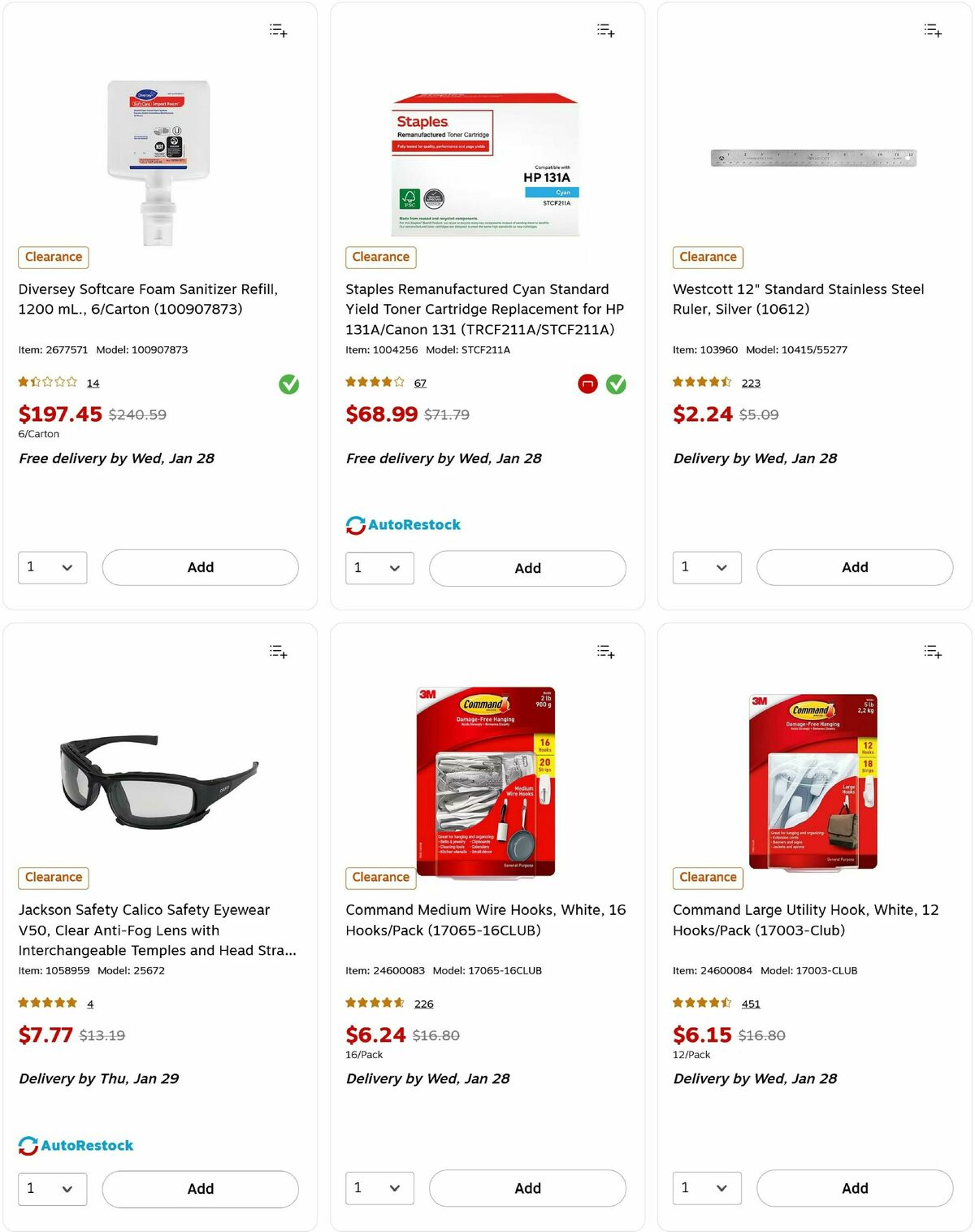Add Diversey sanitizer to a list via list icon

[x=277, y=30]
